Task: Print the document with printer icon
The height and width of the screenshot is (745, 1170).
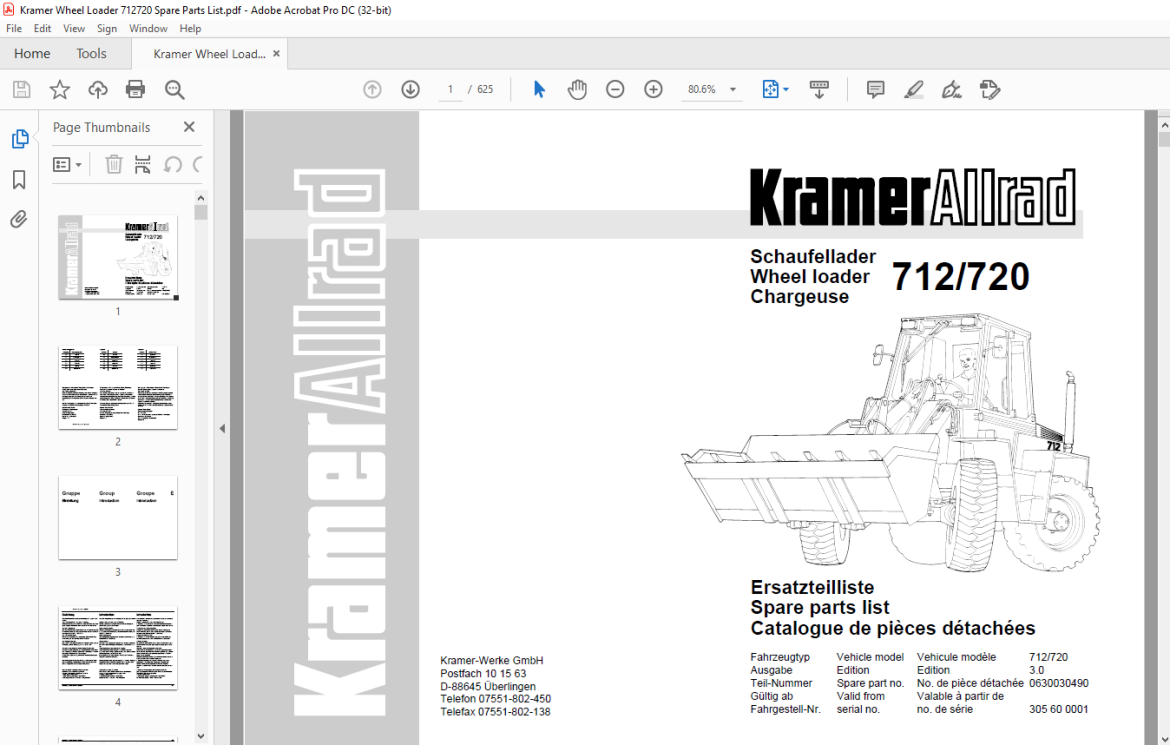Action: [136, 90]
